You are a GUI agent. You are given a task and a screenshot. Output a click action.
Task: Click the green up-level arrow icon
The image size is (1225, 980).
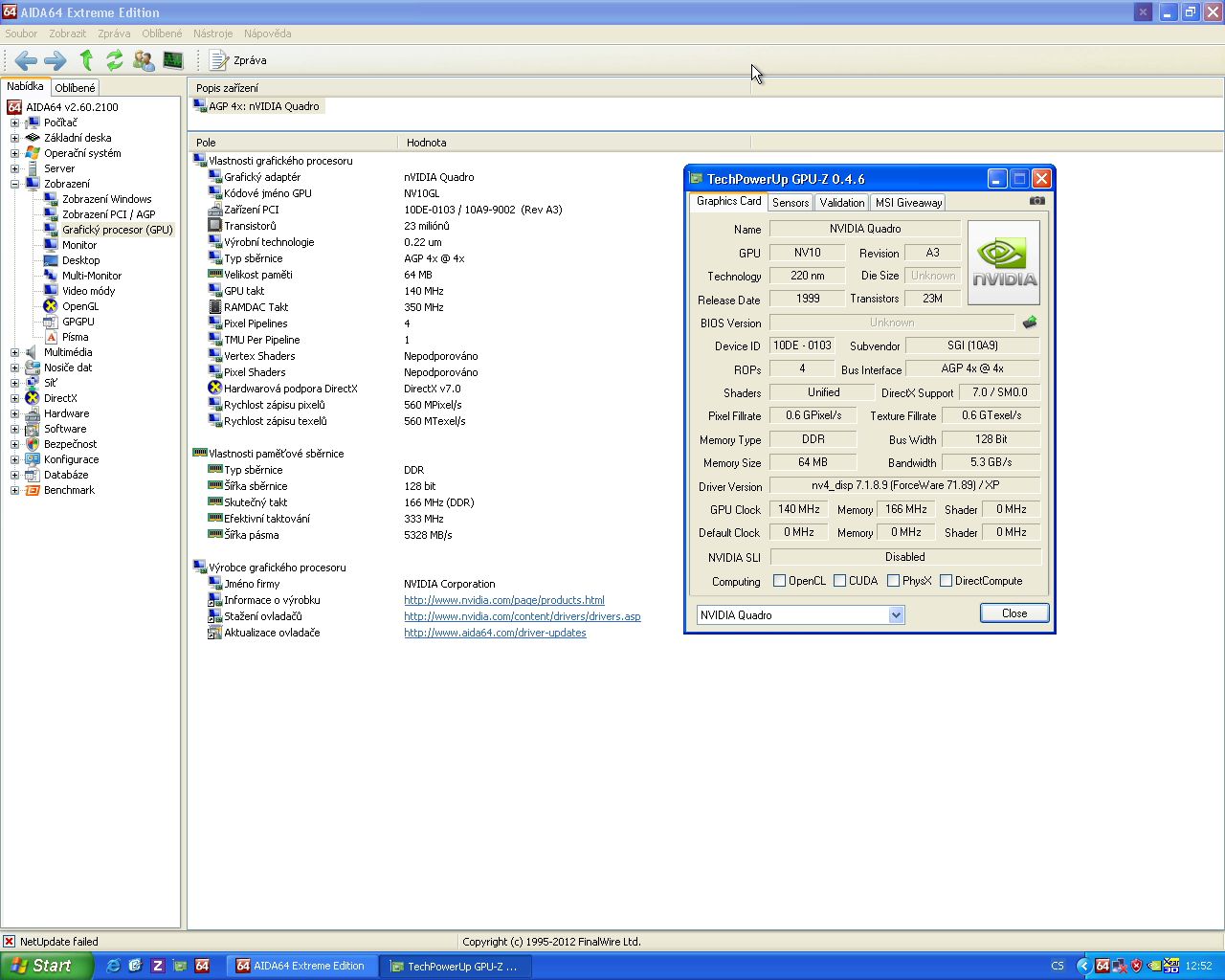pos(86,60)
